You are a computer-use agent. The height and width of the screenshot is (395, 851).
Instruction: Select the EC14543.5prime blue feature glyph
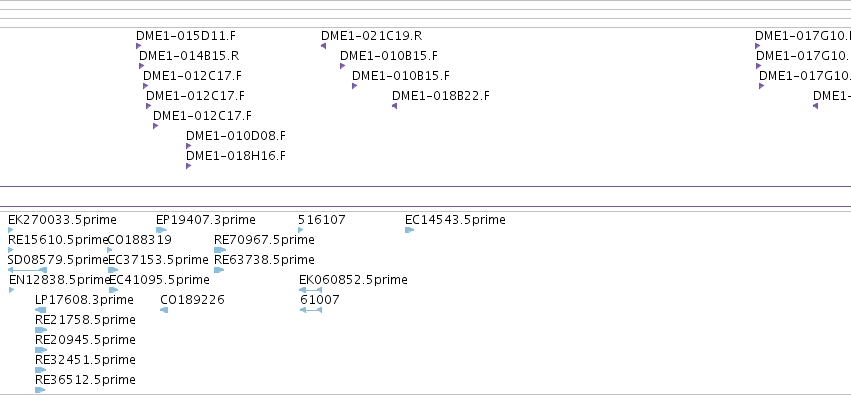pyautogui.click(x=410, y=230)
